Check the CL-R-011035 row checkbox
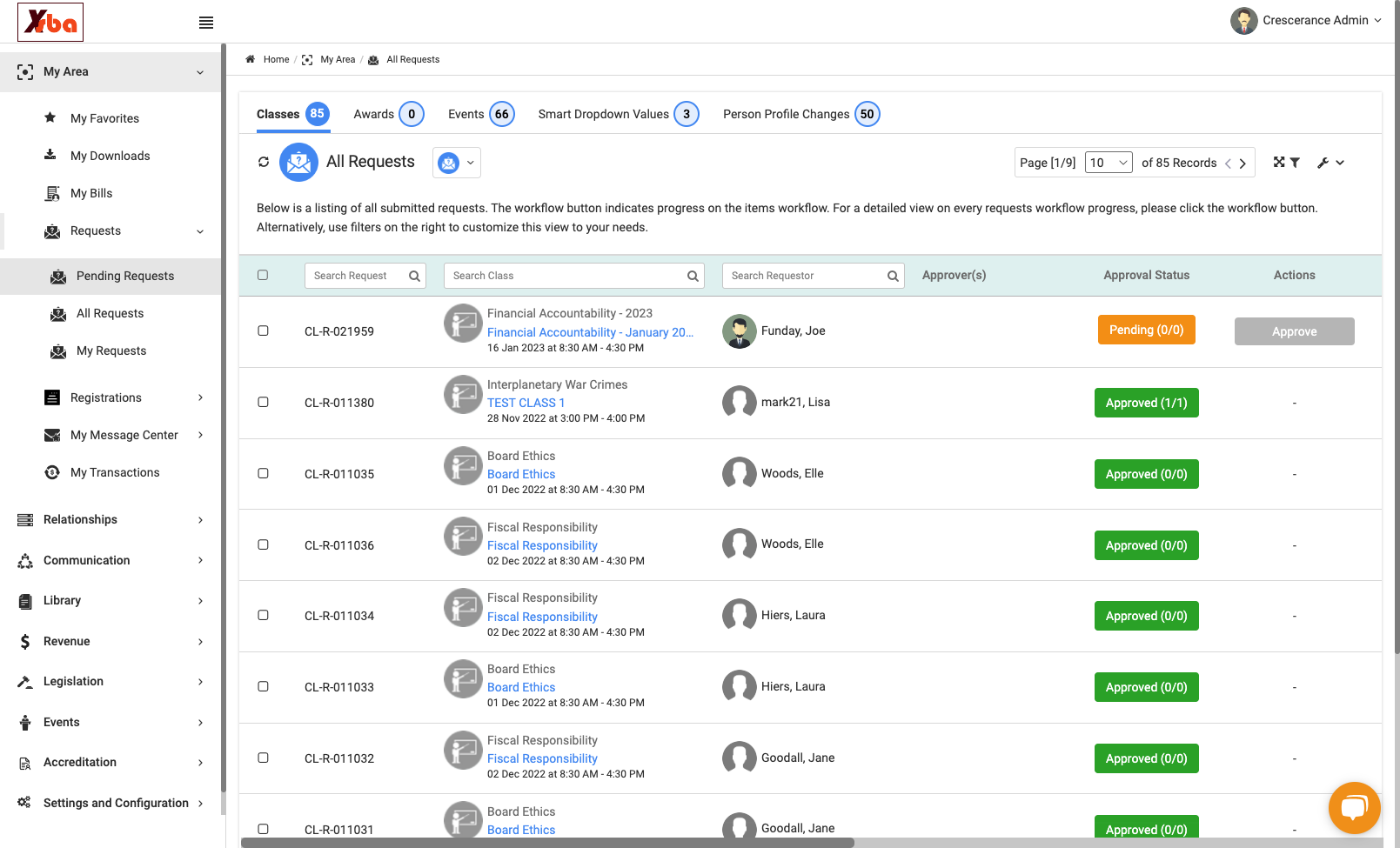Screen dimensions: 1400x848 click(x=263, y=473)
